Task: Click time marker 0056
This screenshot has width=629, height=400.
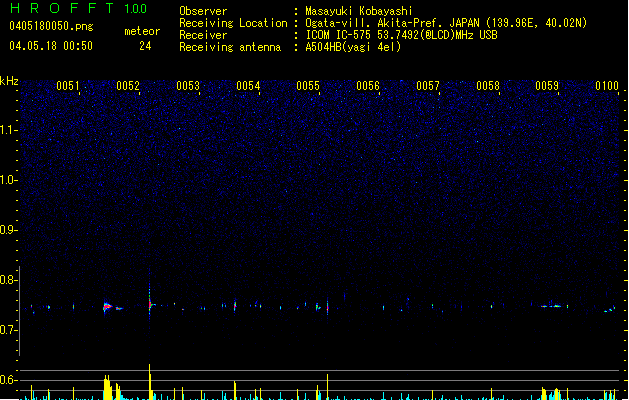Action: click(x=368, y=85)
